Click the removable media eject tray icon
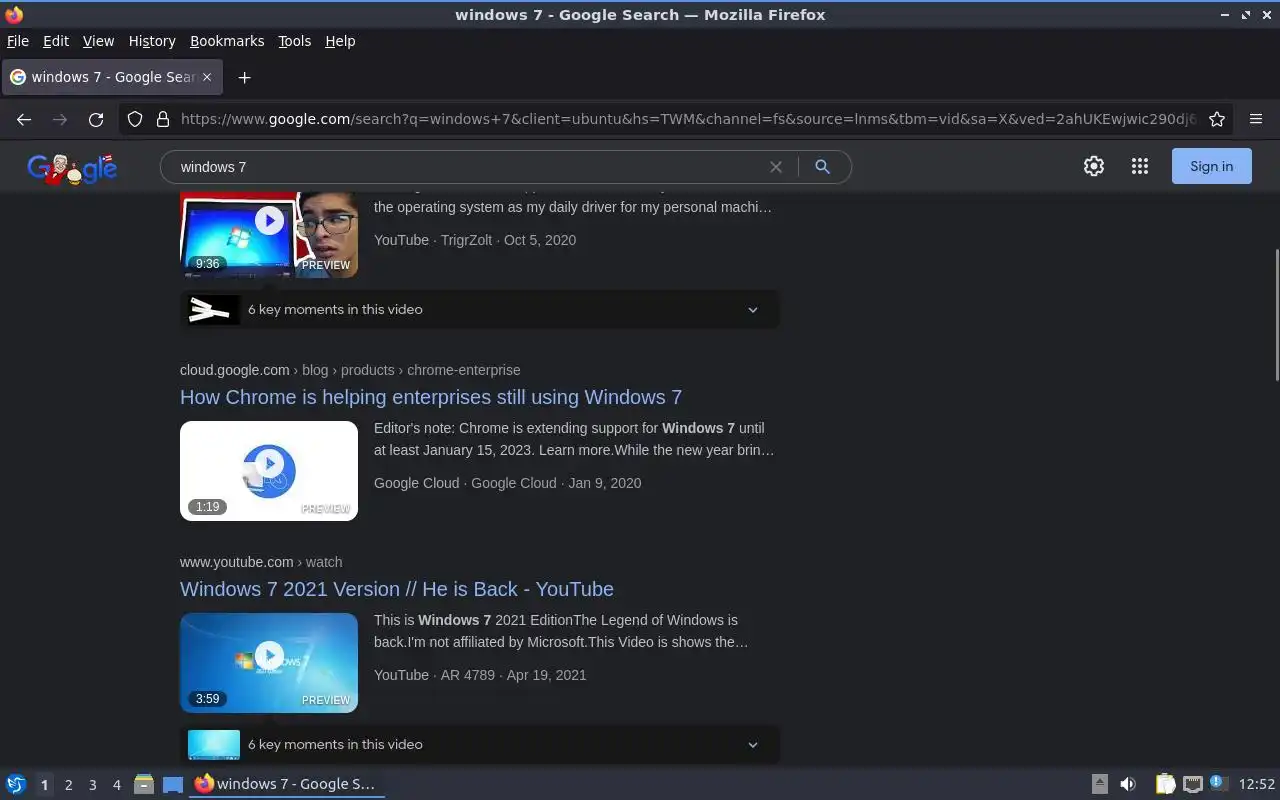 [x=1099, y=784]
